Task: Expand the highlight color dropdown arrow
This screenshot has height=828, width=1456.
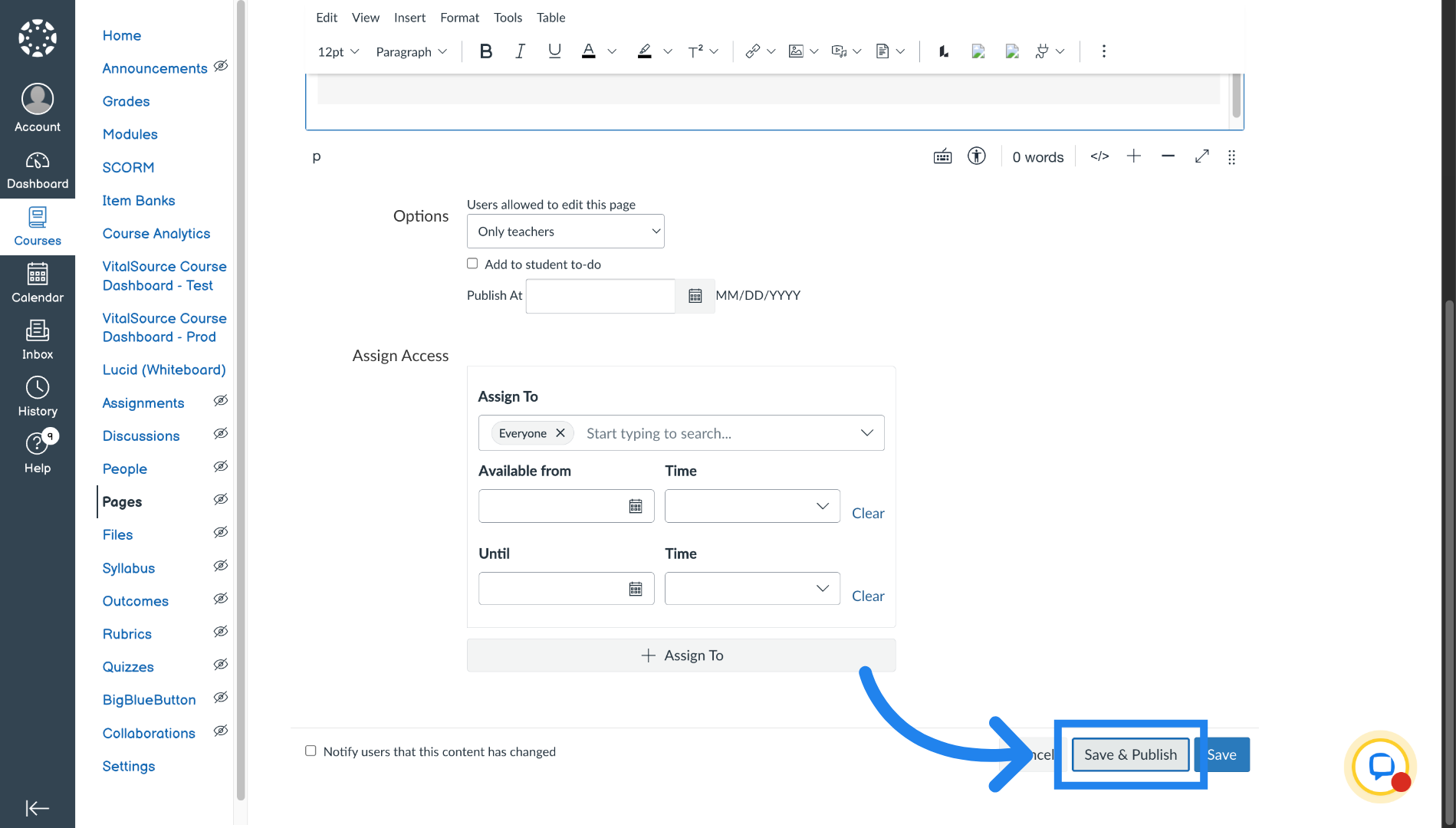Action: tap(668, 51)
